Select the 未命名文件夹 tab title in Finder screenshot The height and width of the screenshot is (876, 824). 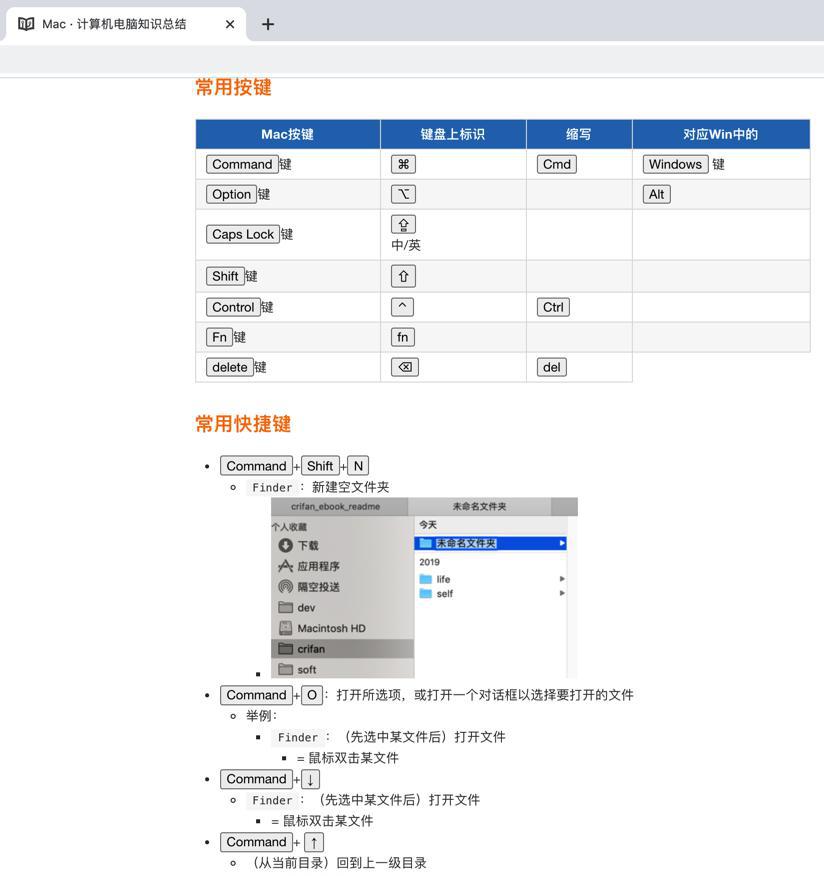coord(479,507)
